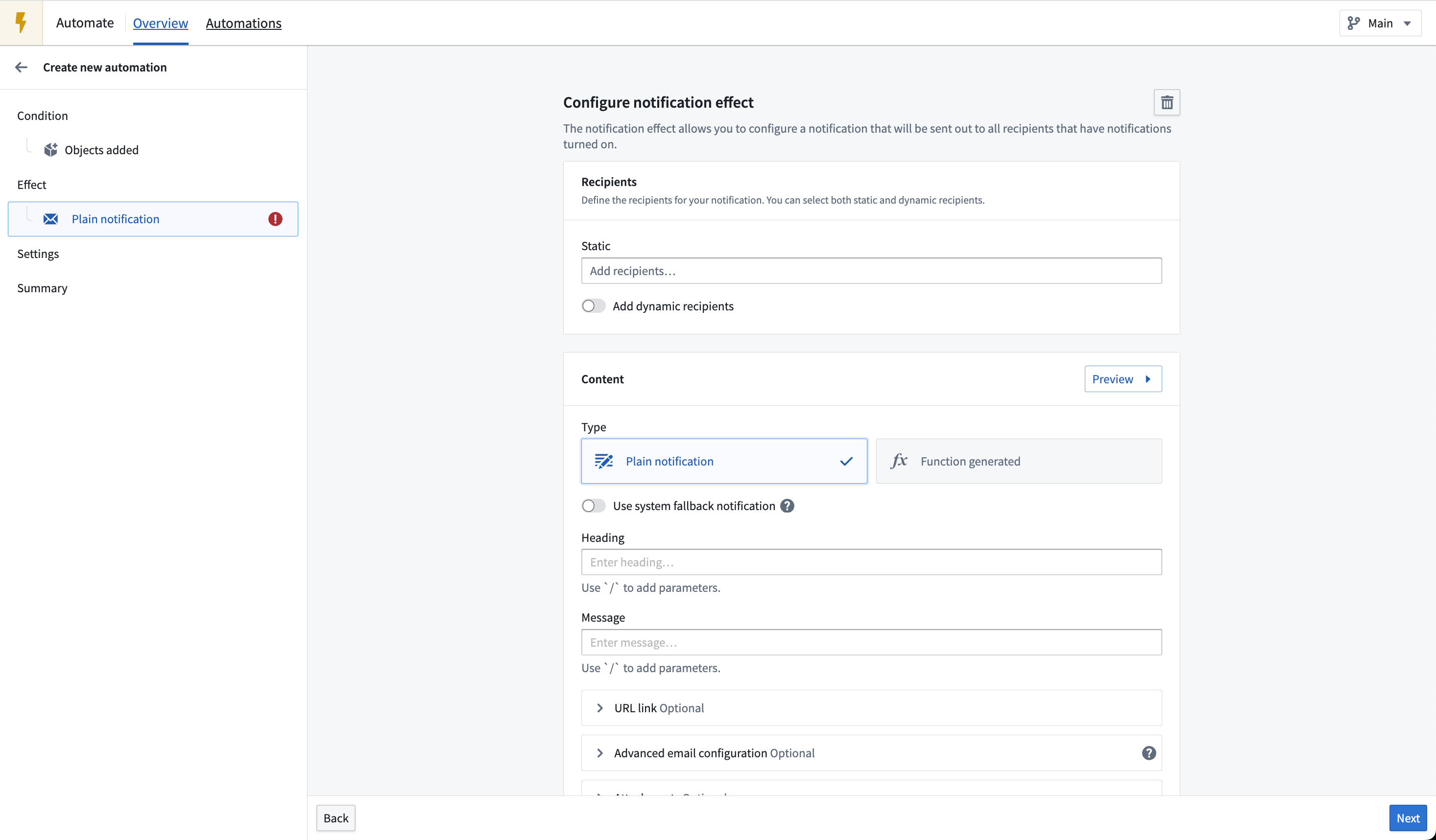Click the Automate app title
Viewport: 1436px width, 840px height.
[x=85, y=23]
